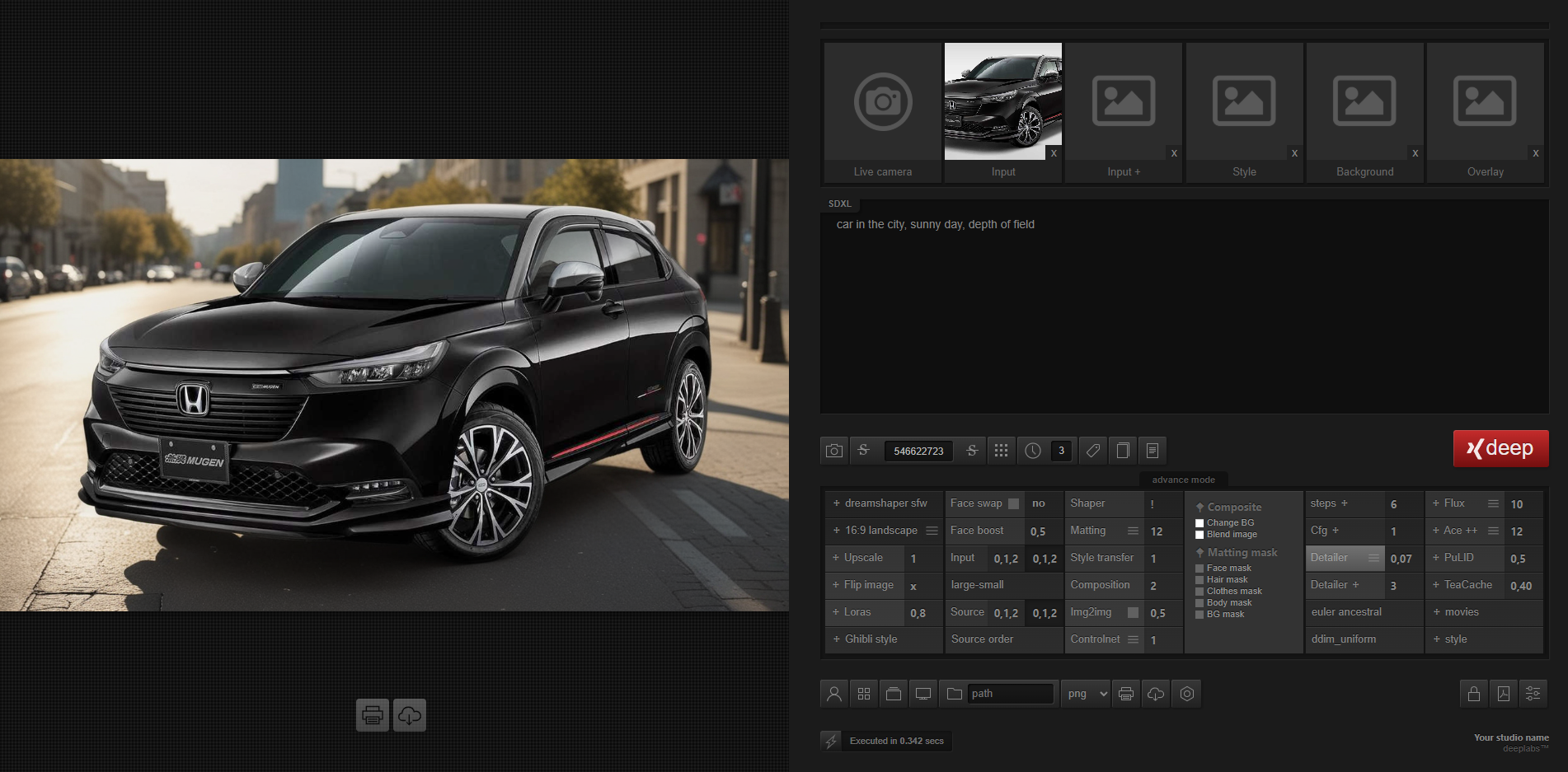Click the monitor display icon
Screen dimensions: 1568x772
(923, 694)
